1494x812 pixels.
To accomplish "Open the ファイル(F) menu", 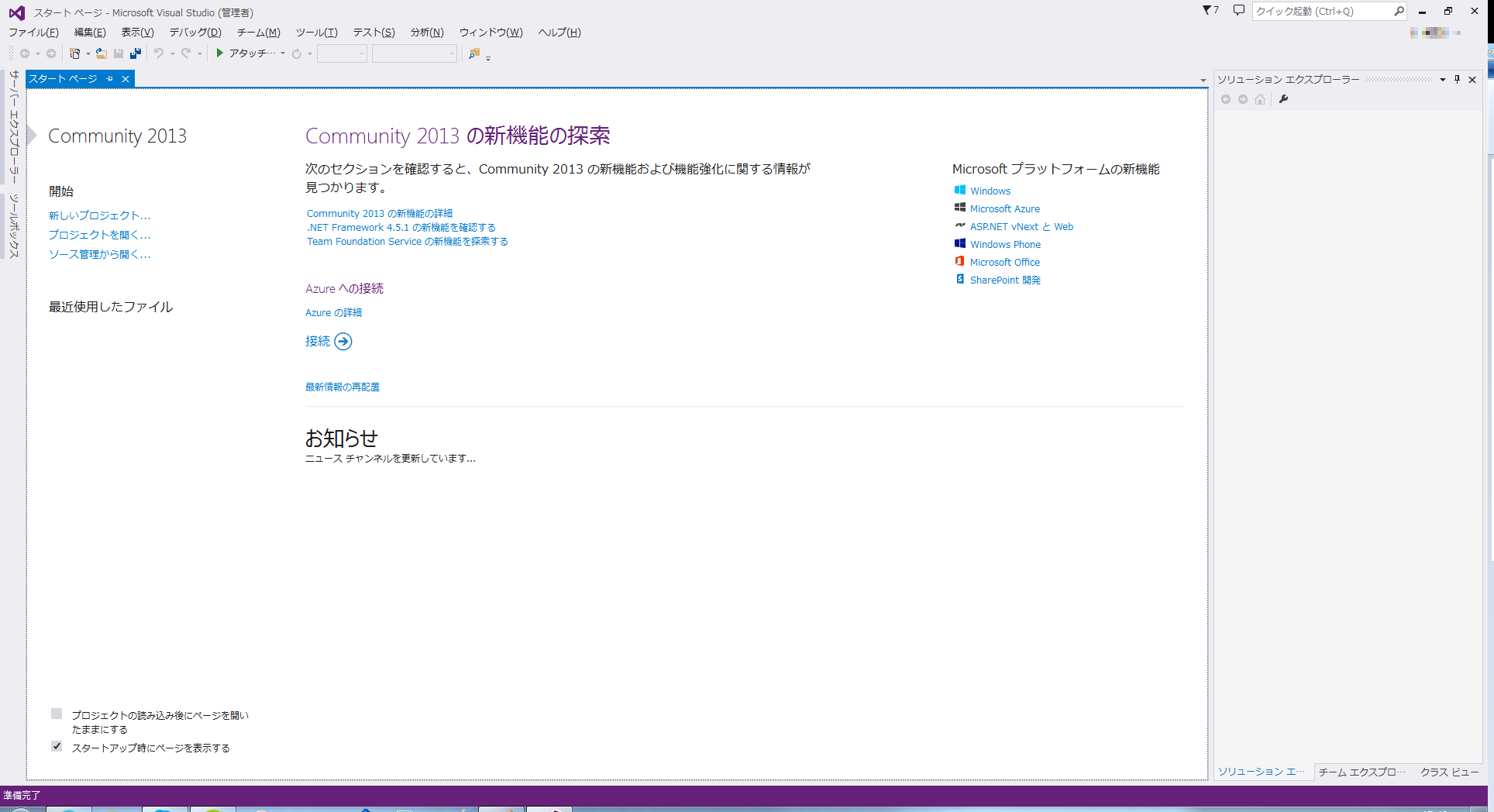I will (33, 33).
